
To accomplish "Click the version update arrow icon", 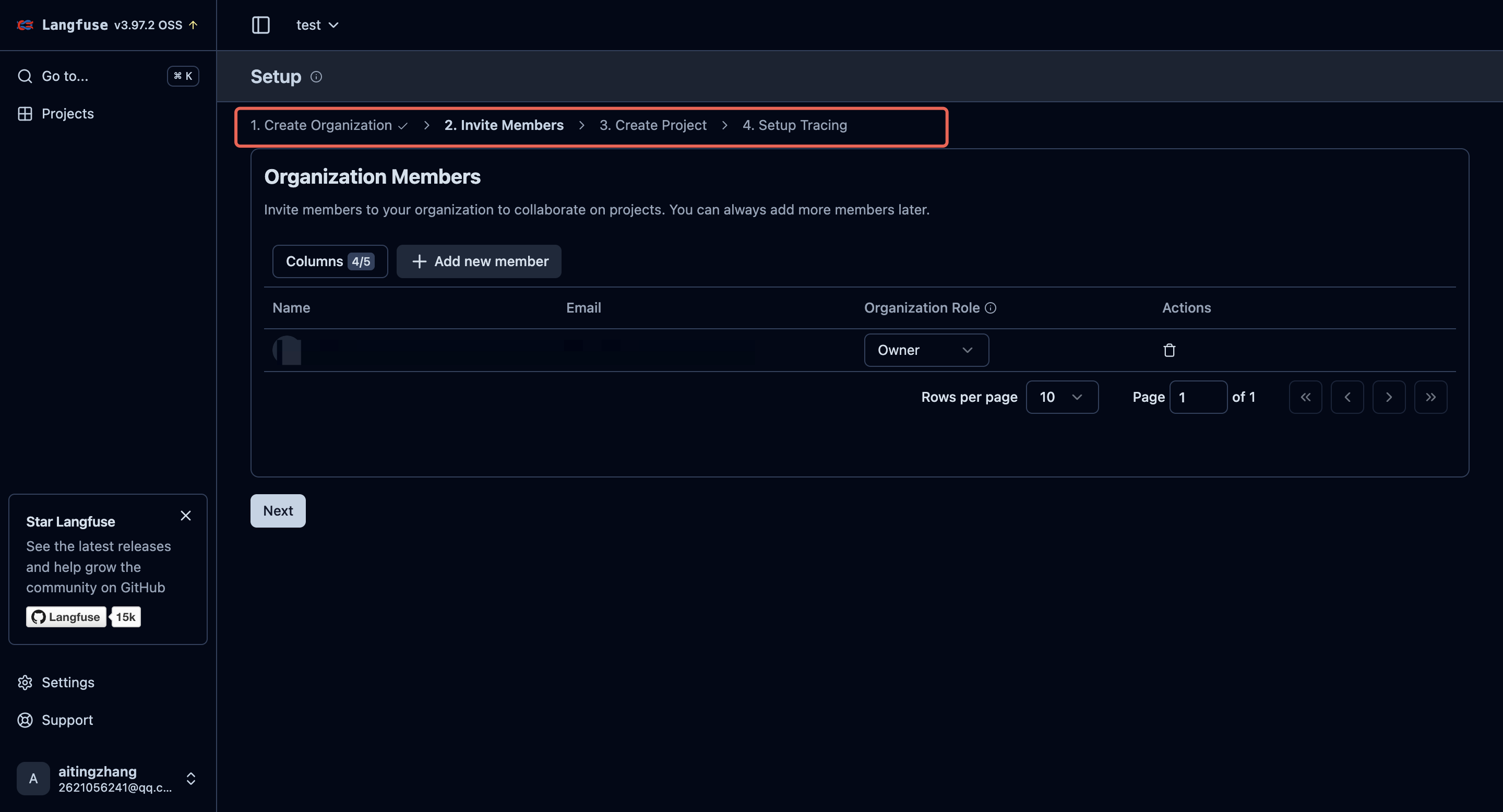I will click(193, 25).
